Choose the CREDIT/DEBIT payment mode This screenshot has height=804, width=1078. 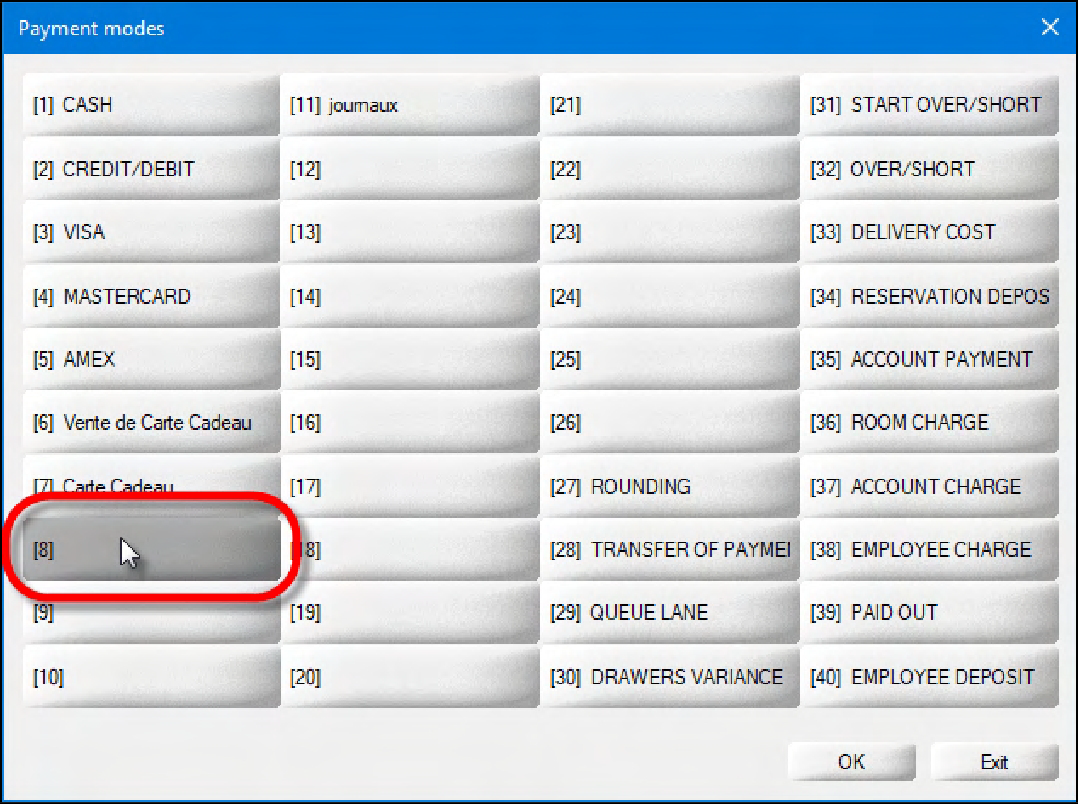150,169
